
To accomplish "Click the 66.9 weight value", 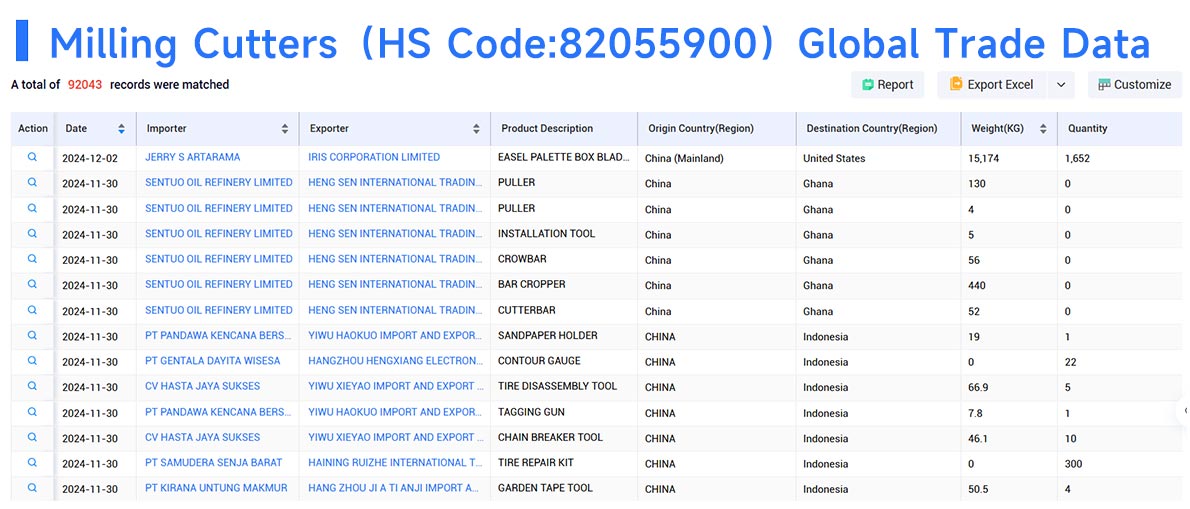I will click(x=978, y=387).
